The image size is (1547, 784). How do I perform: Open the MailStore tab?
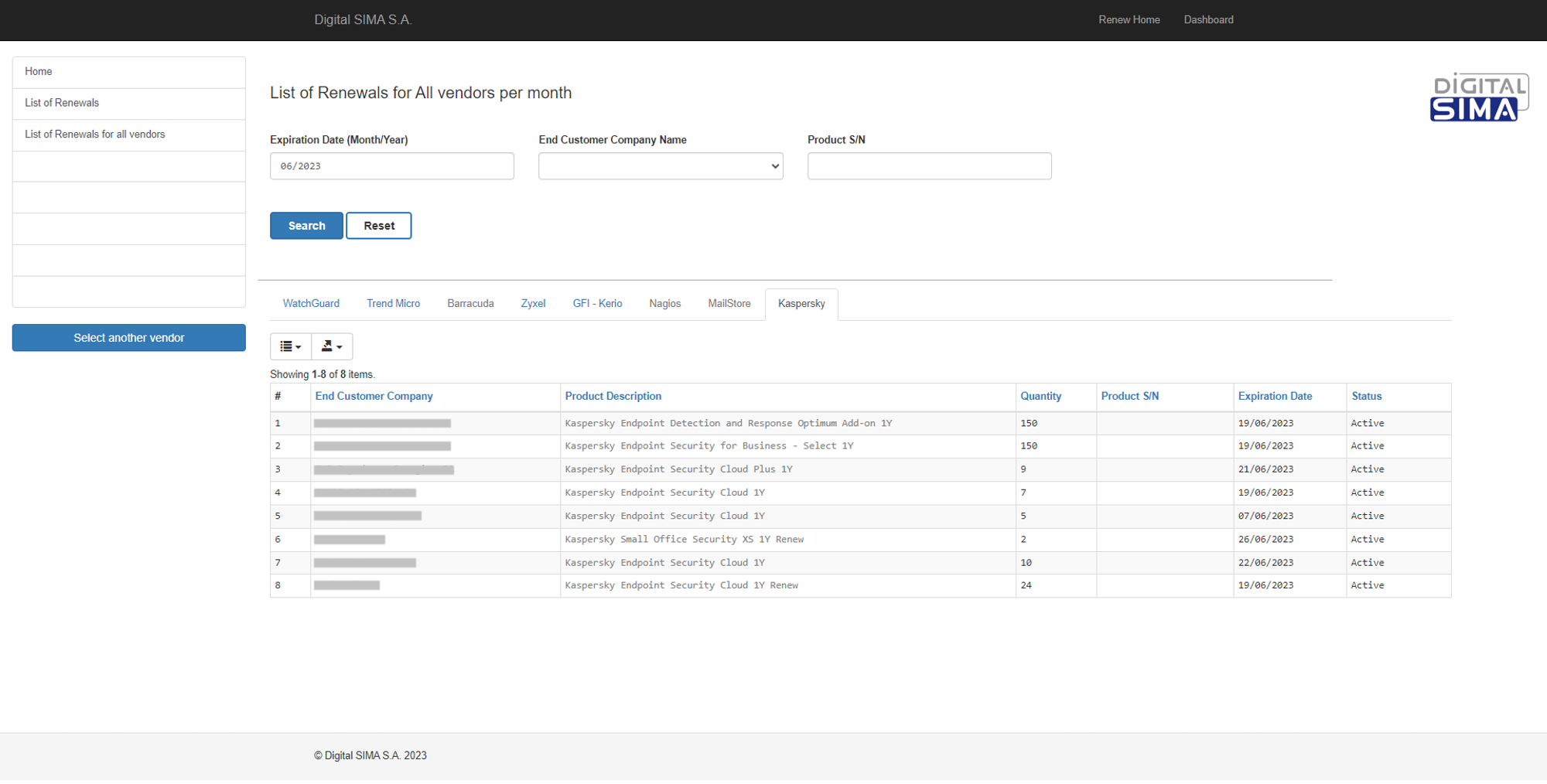pyautogui.click(x=729, y=304)
